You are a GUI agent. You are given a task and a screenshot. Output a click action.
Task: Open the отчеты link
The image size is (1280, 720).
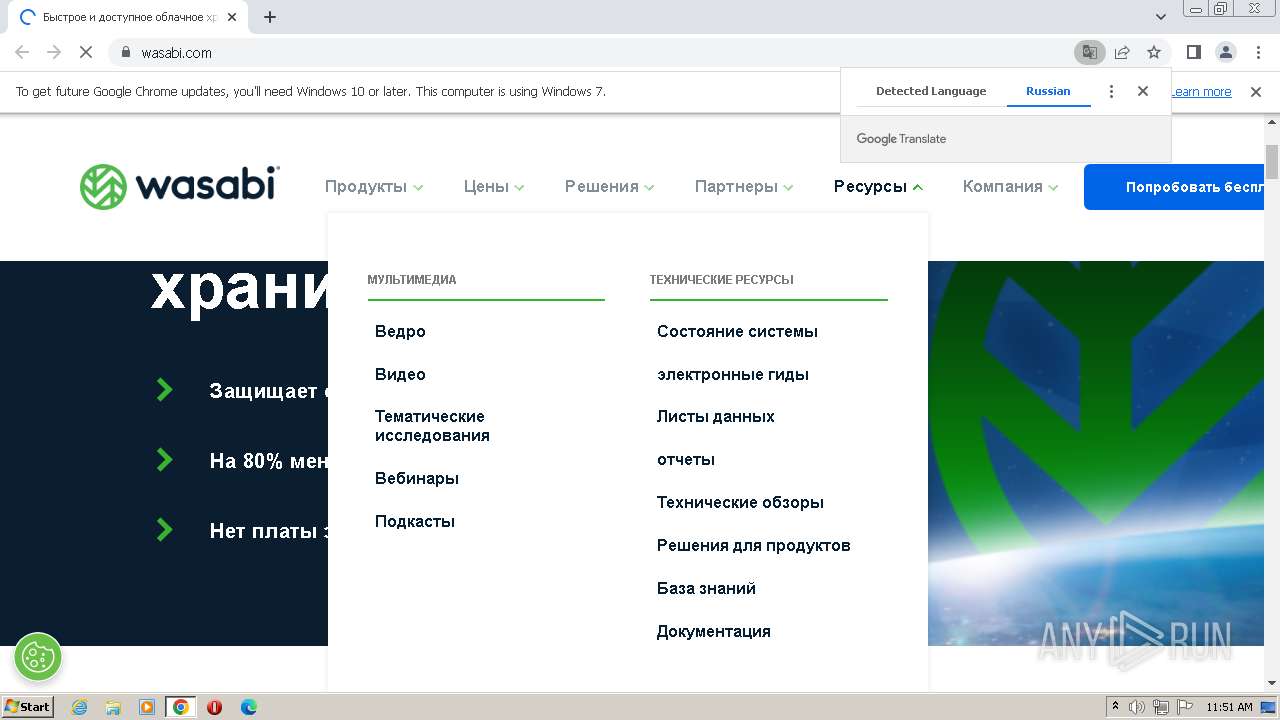click(x=686, y=460)
